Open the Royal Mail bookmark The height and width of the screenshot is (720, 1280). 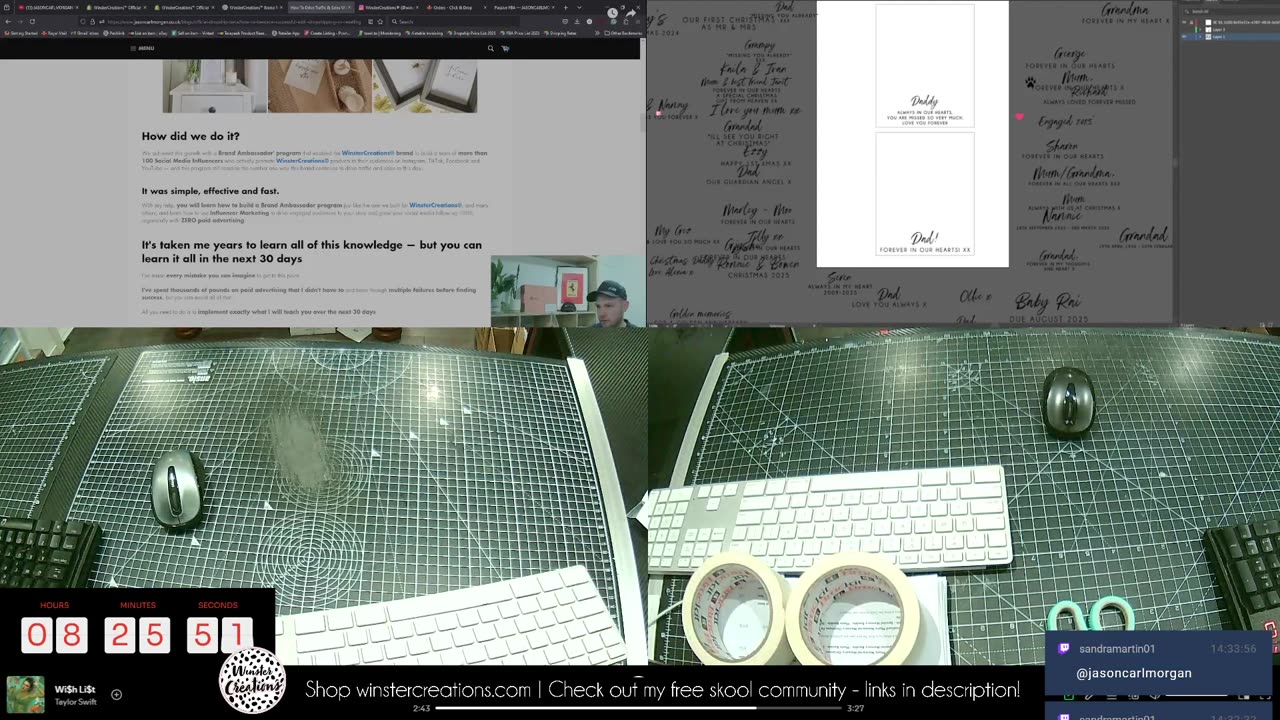pos(54,33)
